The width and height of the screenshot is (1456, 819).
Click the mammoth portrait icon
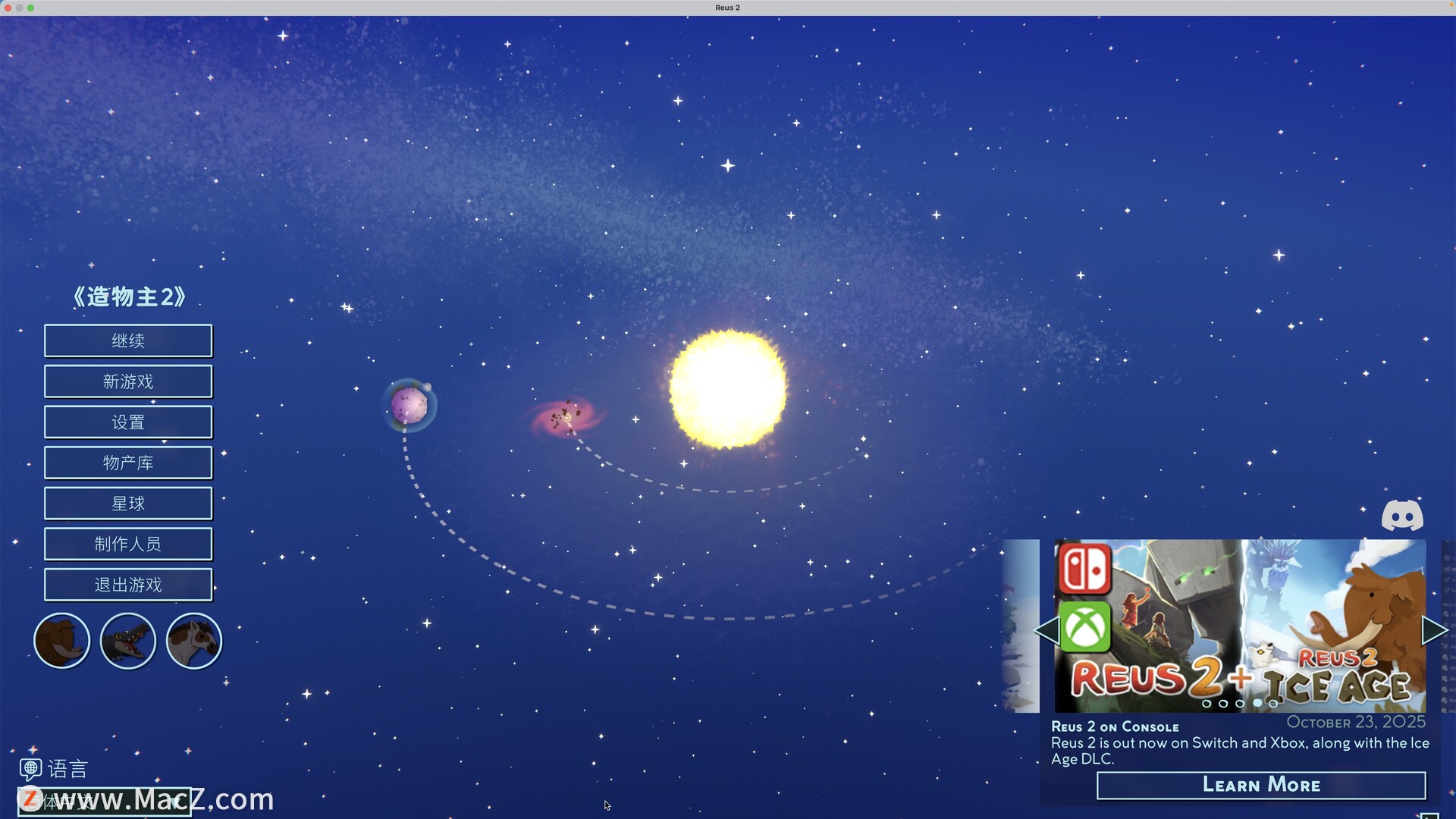(61, 641)
